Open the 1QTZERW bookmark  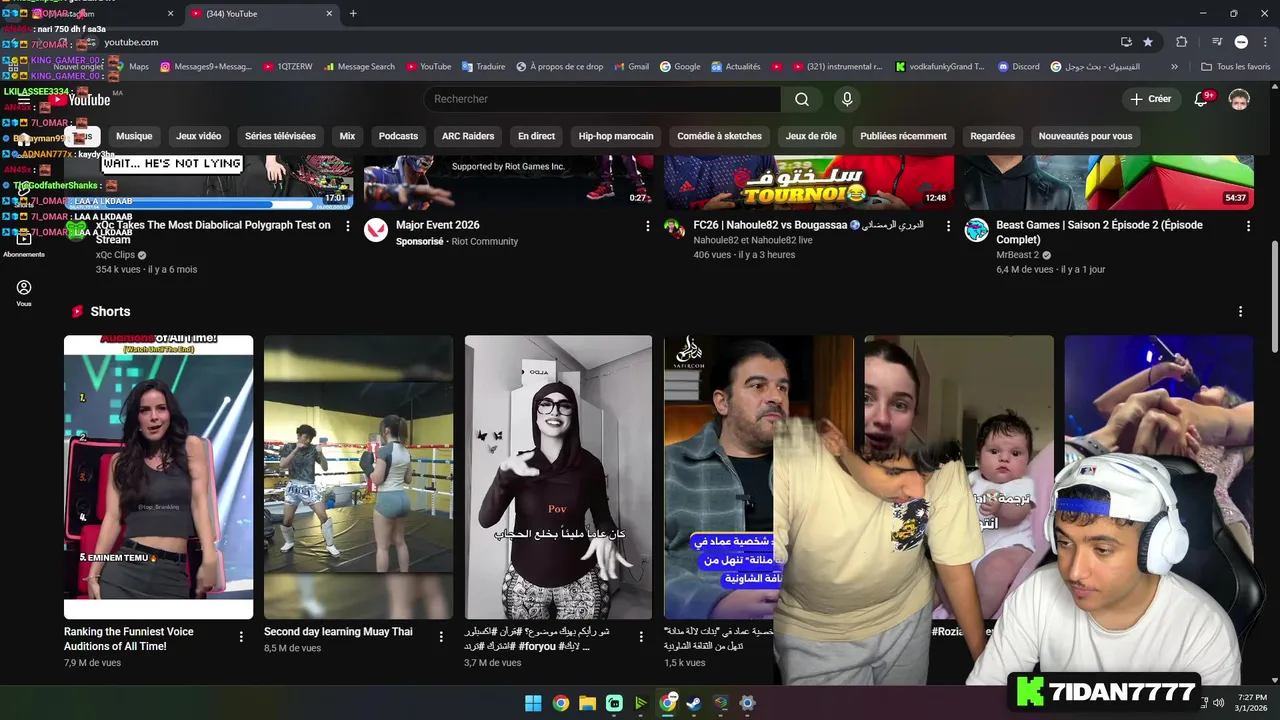pyautogui.click(x=287, y=67)
